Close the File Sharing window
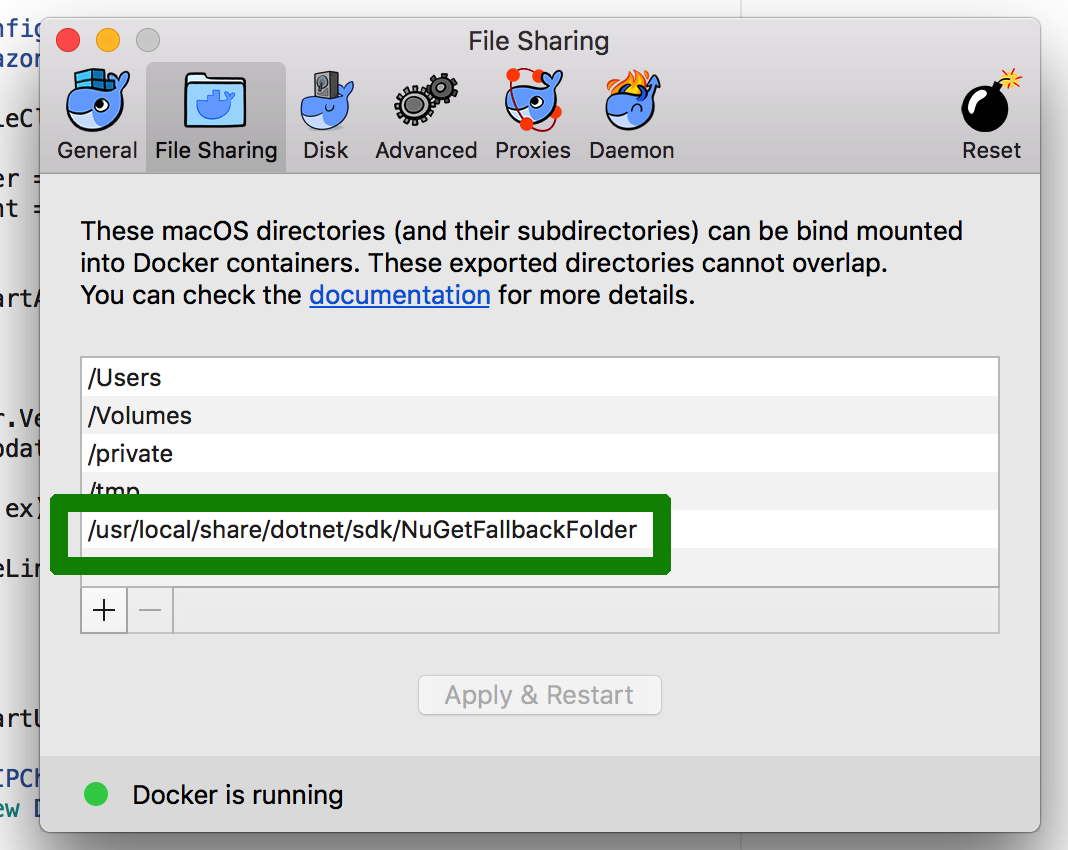 point(68,41)
